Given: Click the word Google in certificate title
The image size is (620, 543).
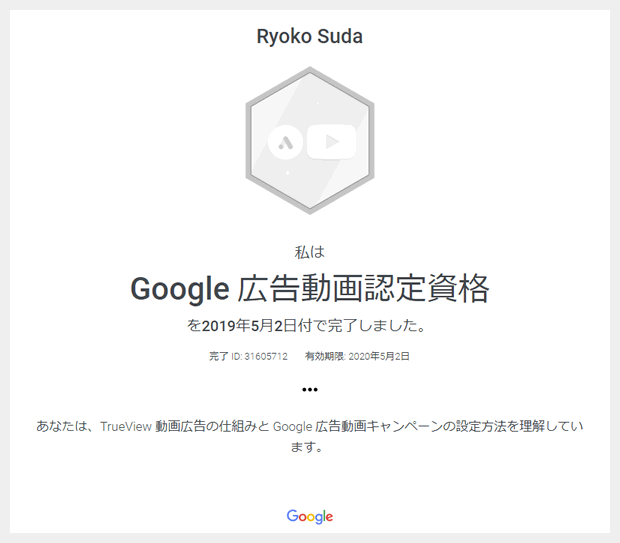Looking at the screenshot, I should (180, 289).
